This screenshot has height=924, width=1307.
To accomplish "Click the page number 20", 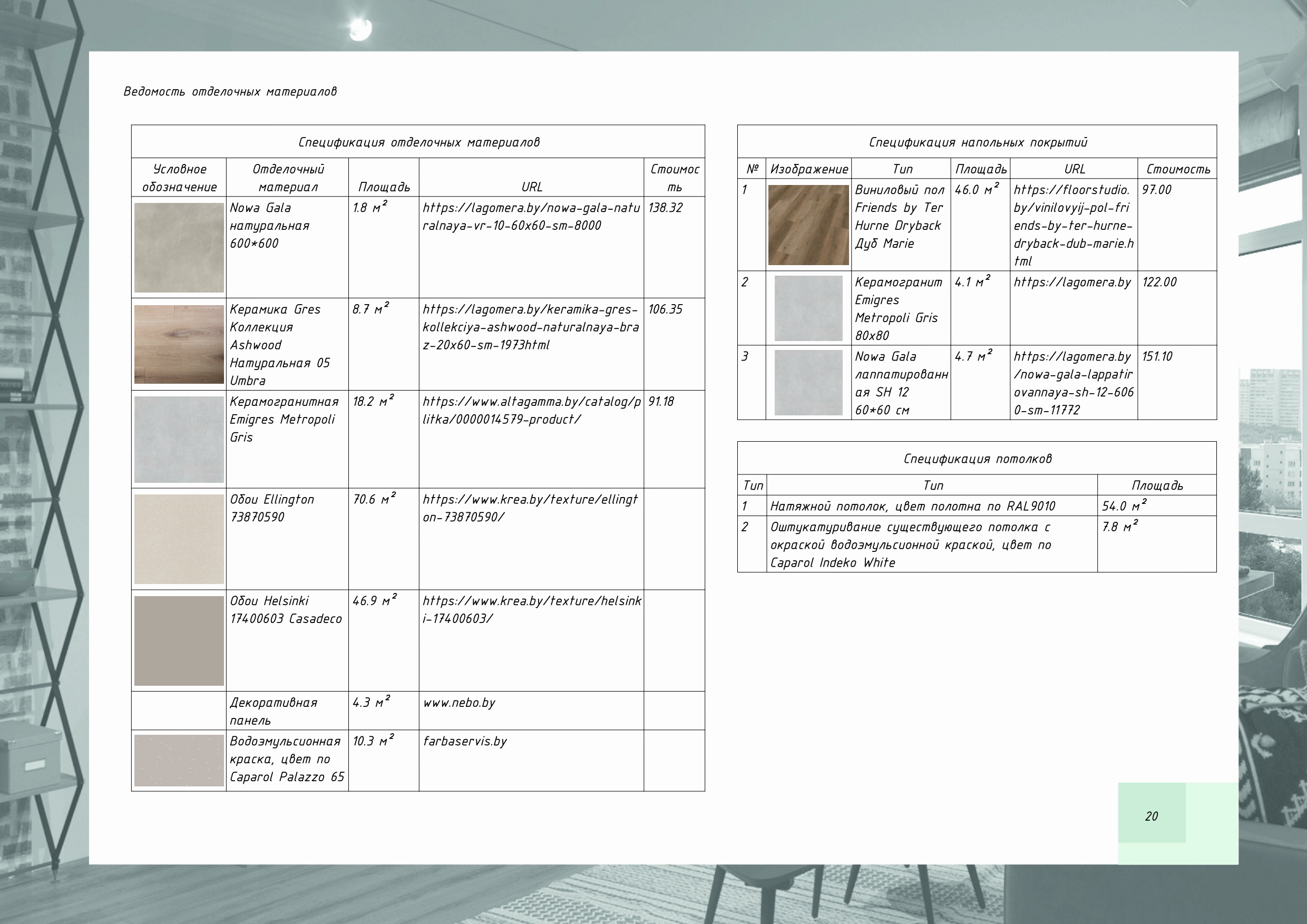I will [x=1151, y=816].
